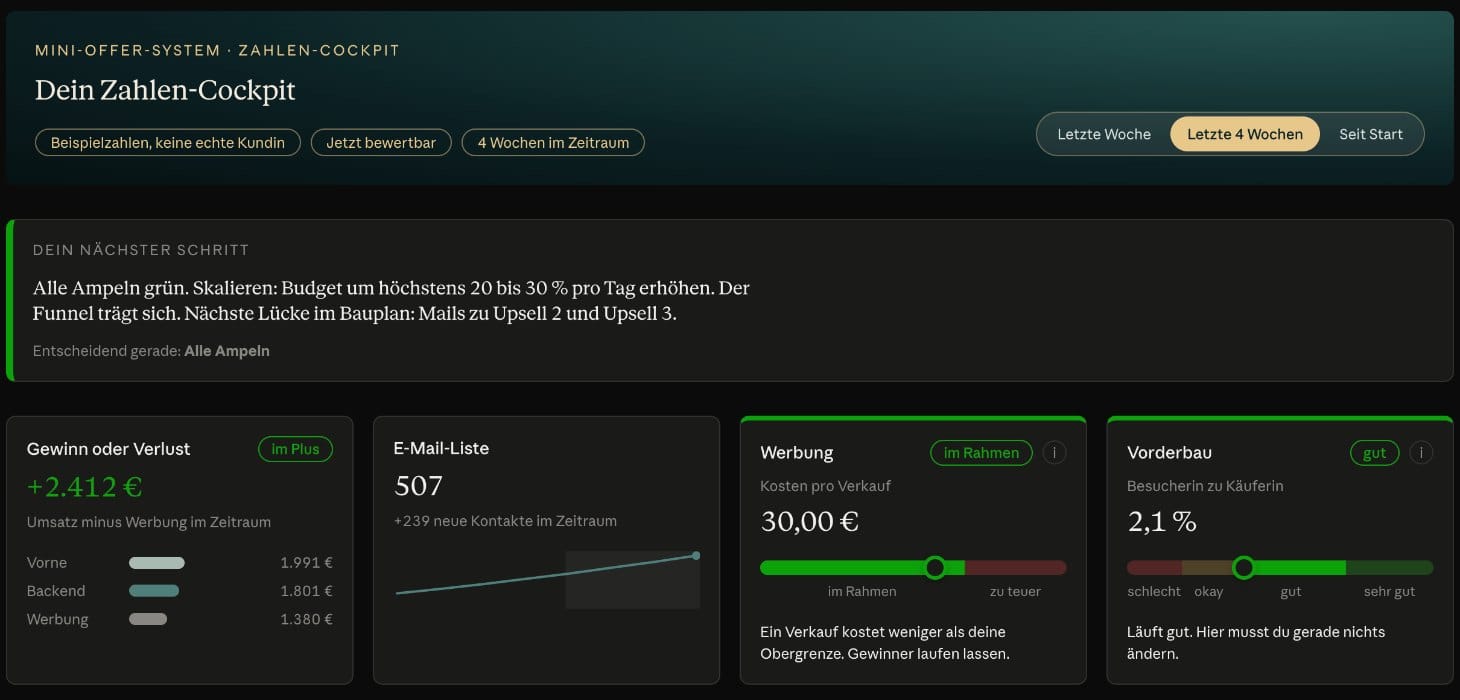Click the Backend revenue bar

pyautogui.click(x=154, y=591)
